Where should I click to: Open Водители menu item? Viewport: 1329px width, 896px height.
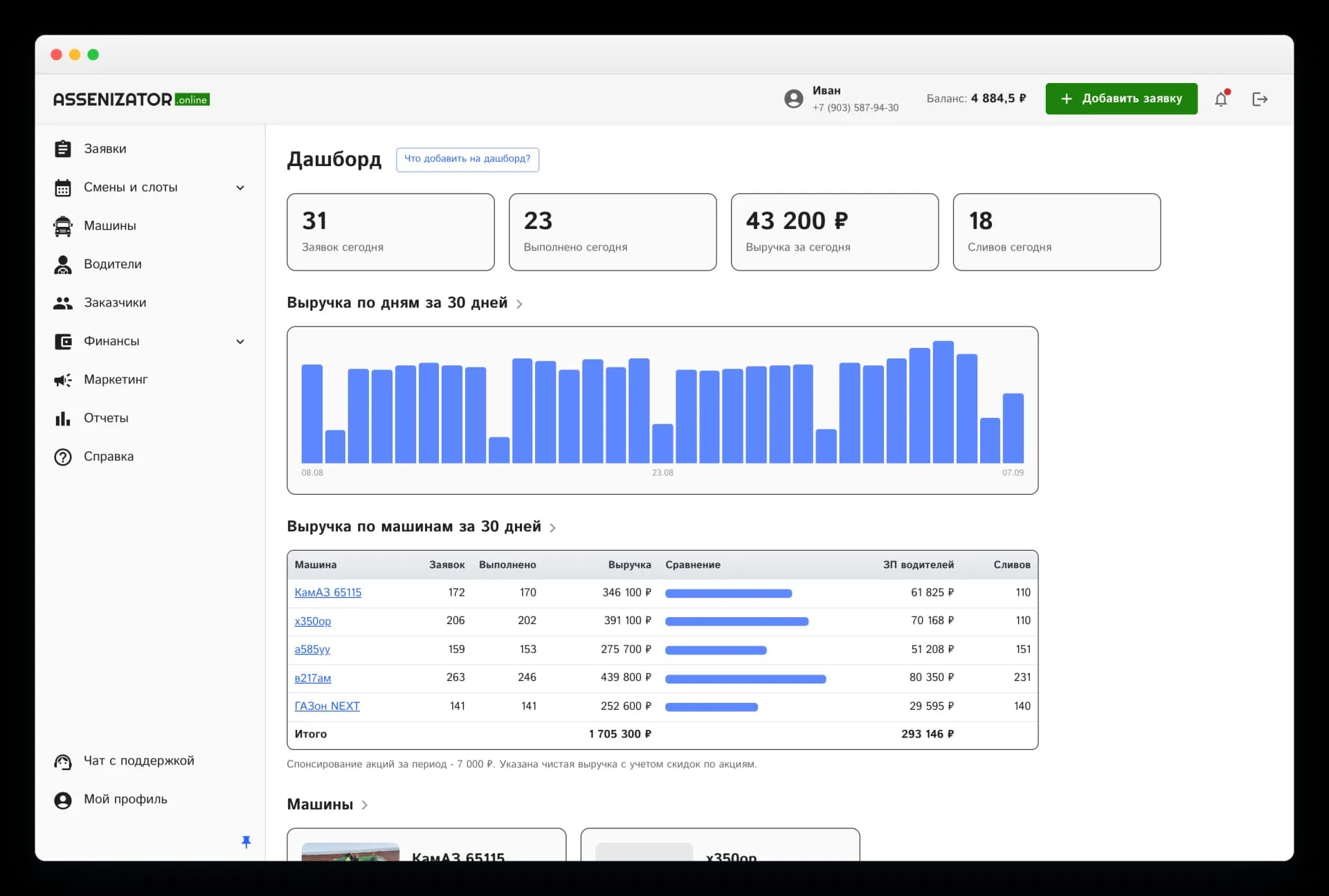click(x=113, y=264)
